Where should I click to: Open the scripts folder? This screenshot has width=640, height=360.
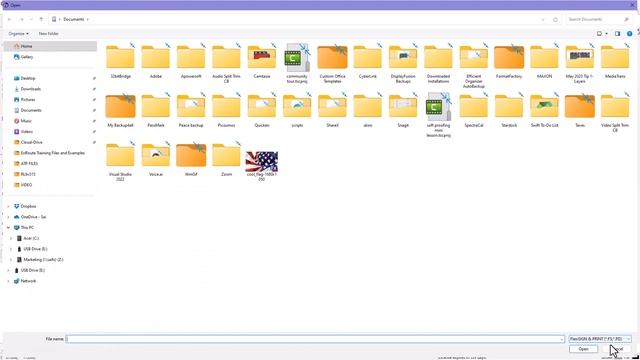(x=297, y=110)
